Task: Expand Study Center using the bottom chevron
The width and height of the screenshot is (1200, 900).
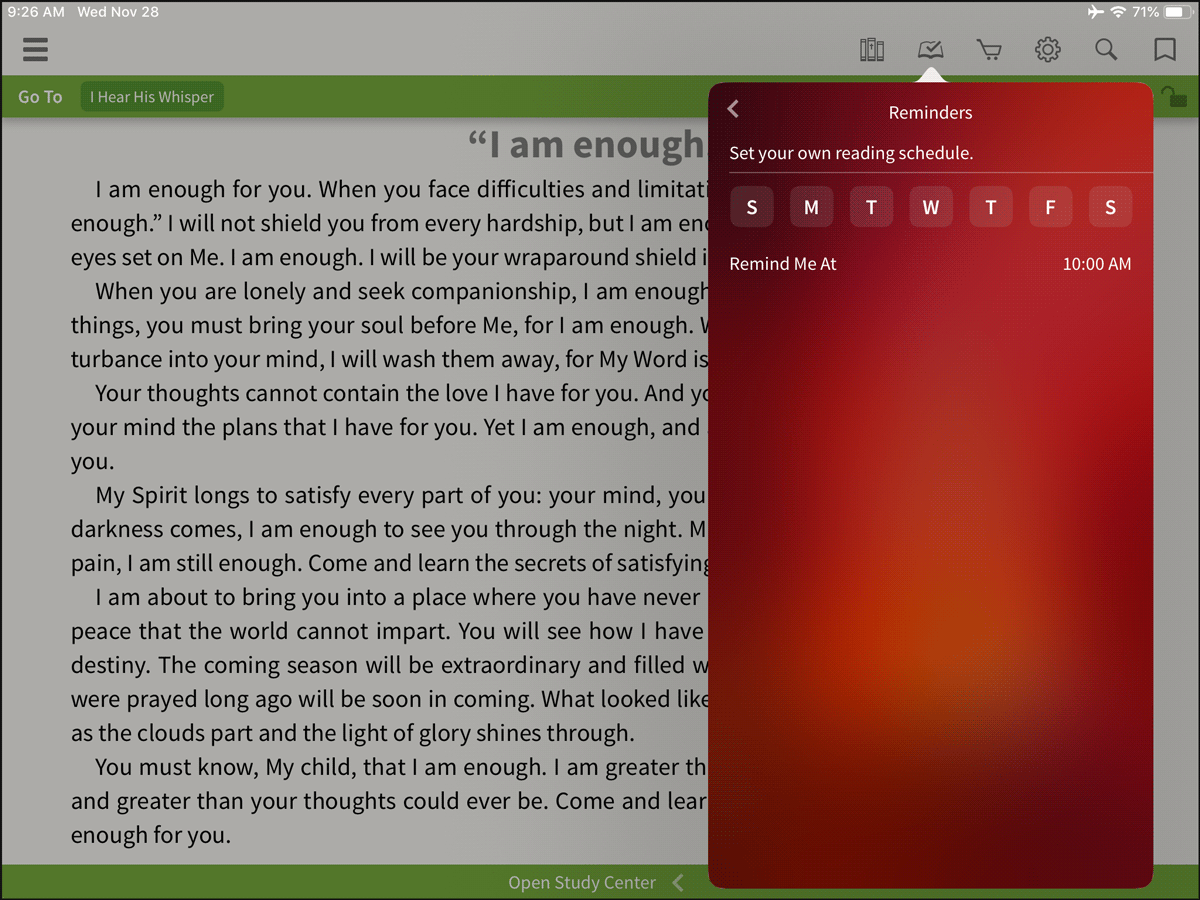Action: point(678,883)
